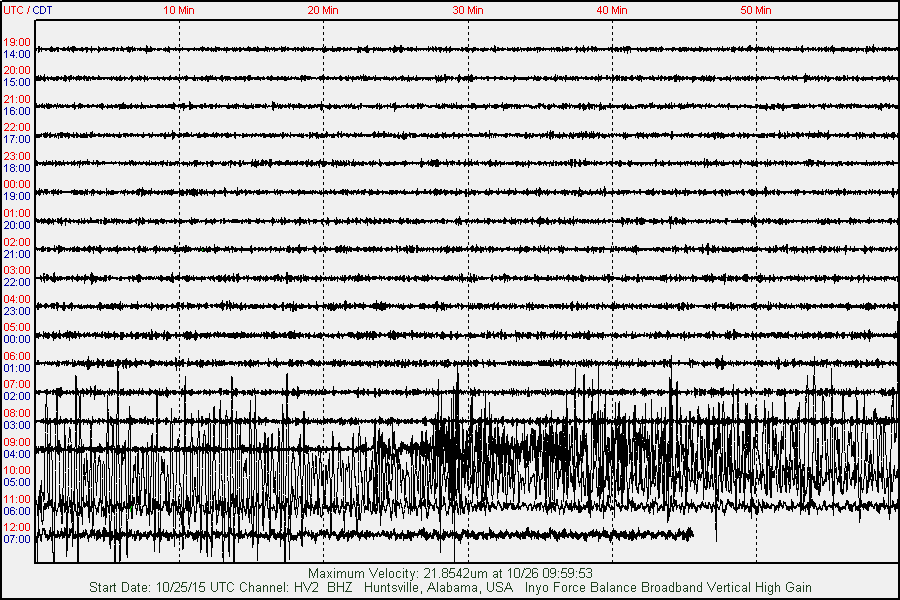Click the blue 22:00 CDT row label
The height and width of the screenshot is (600, 900).
(x=17, y=282)
